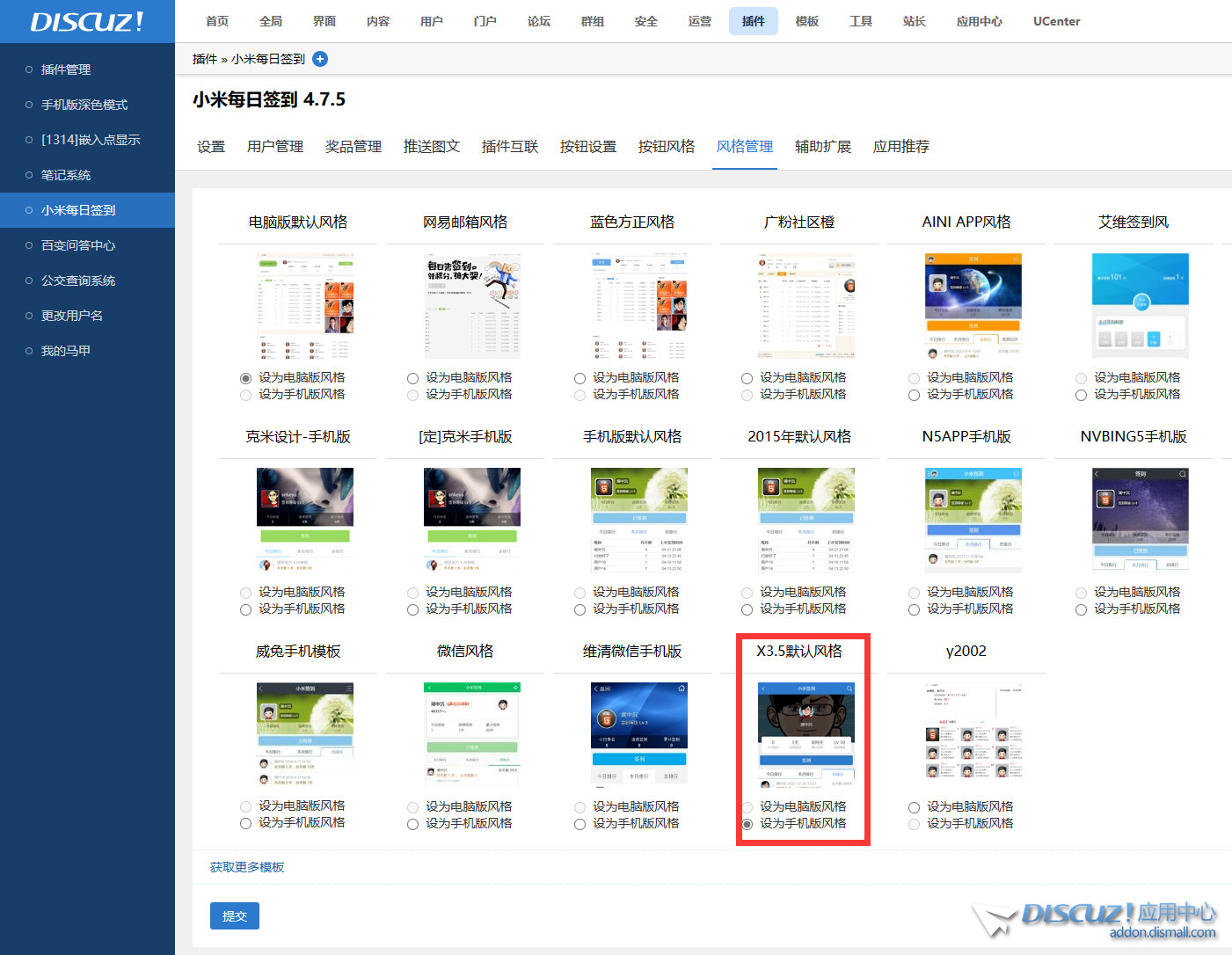The height and width of the screenshot is (955, 1232).
Task: Click the 插件 breadcrumb link
Action: [205, 59]
